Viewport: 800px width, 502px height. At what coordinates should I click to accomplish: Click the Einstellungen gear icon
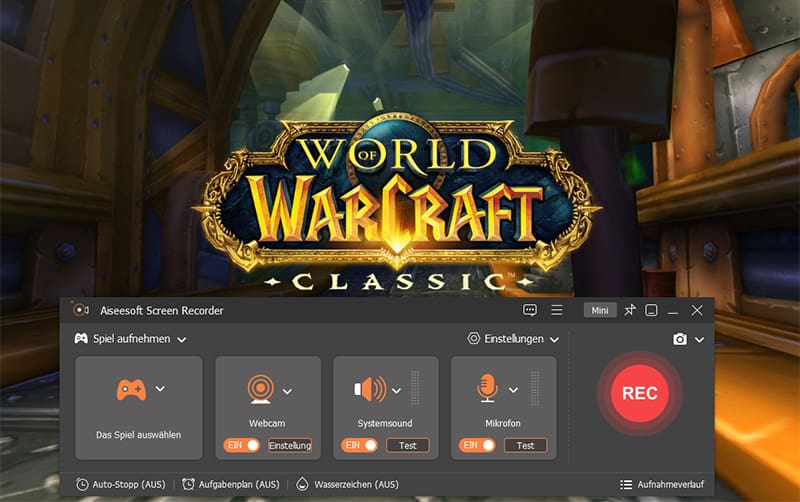point(473,338)
